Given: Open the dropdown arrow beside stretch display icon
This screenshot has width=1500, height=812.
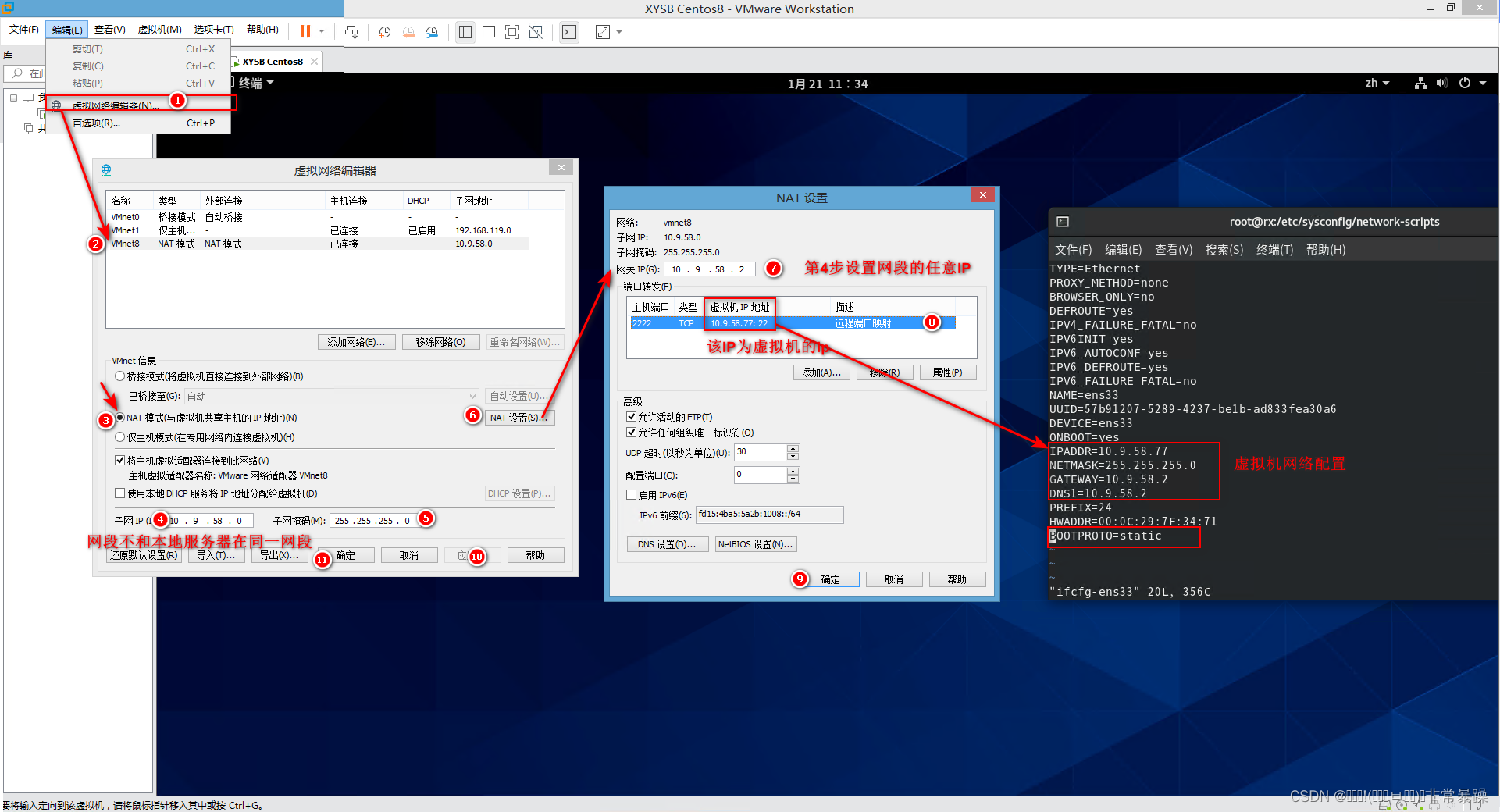Looking at the screenshot, I should point(619,32).
